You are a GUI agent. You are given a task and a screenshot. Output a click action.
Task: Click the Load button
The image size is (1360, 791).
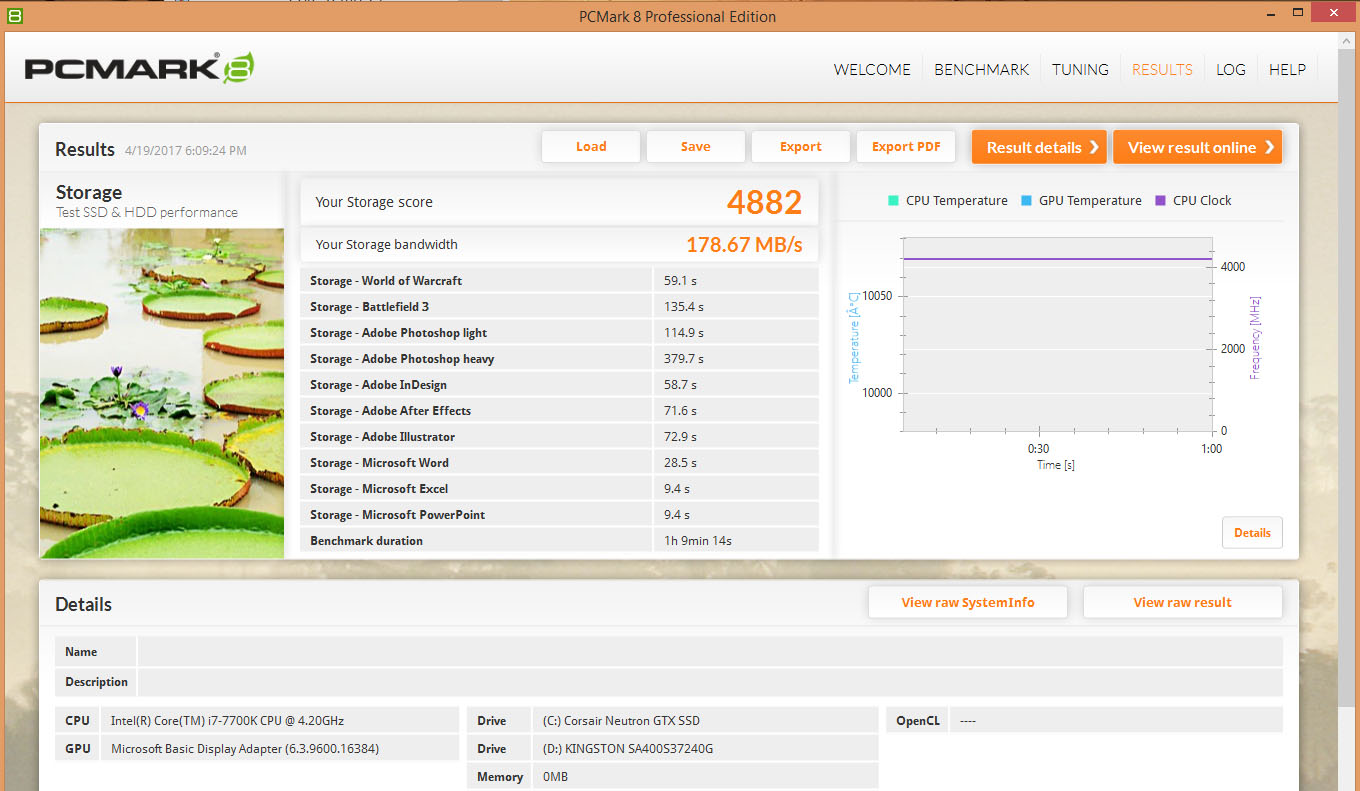(x=591, y=146)
